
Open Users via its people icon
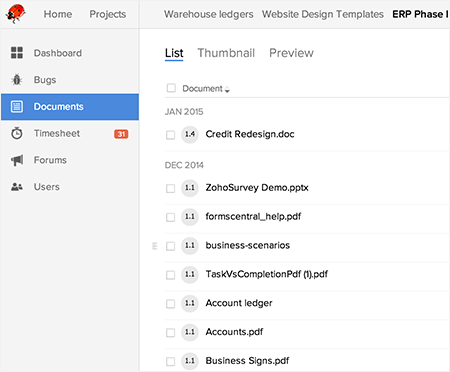[x=17, y=187]
